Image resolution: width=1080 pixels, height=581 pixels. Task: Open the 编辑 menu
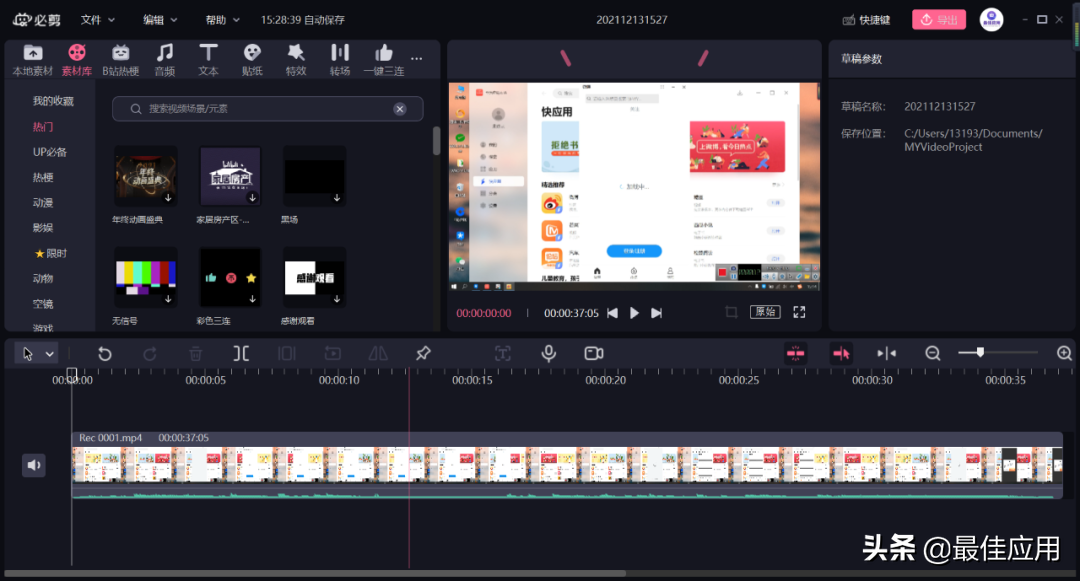[160, 20]
